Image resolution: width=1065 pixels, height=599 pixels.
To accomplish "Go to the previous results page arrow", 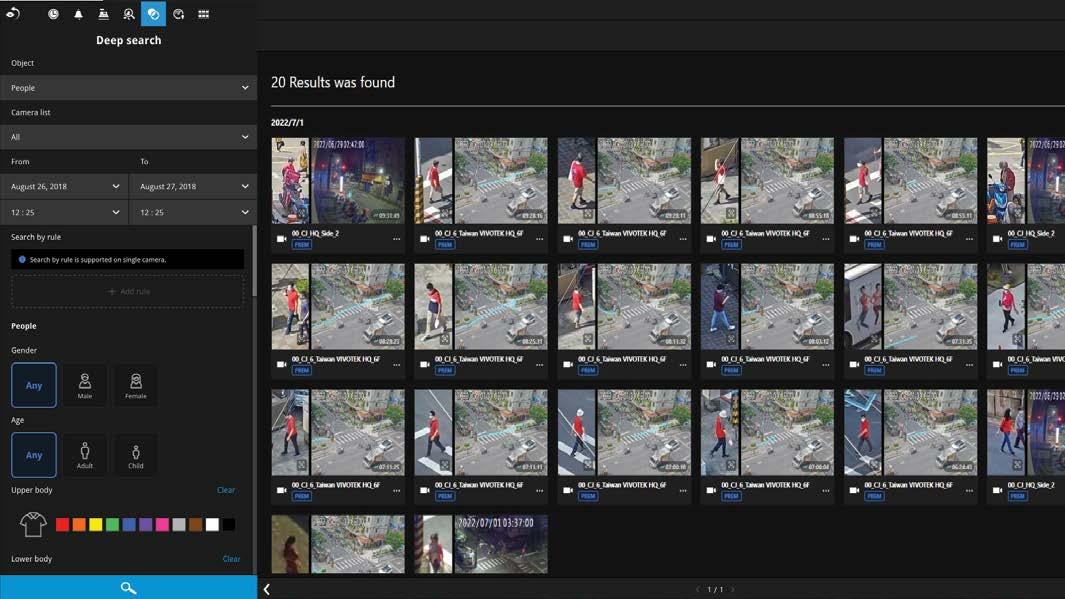I will (x=698, y=589).
